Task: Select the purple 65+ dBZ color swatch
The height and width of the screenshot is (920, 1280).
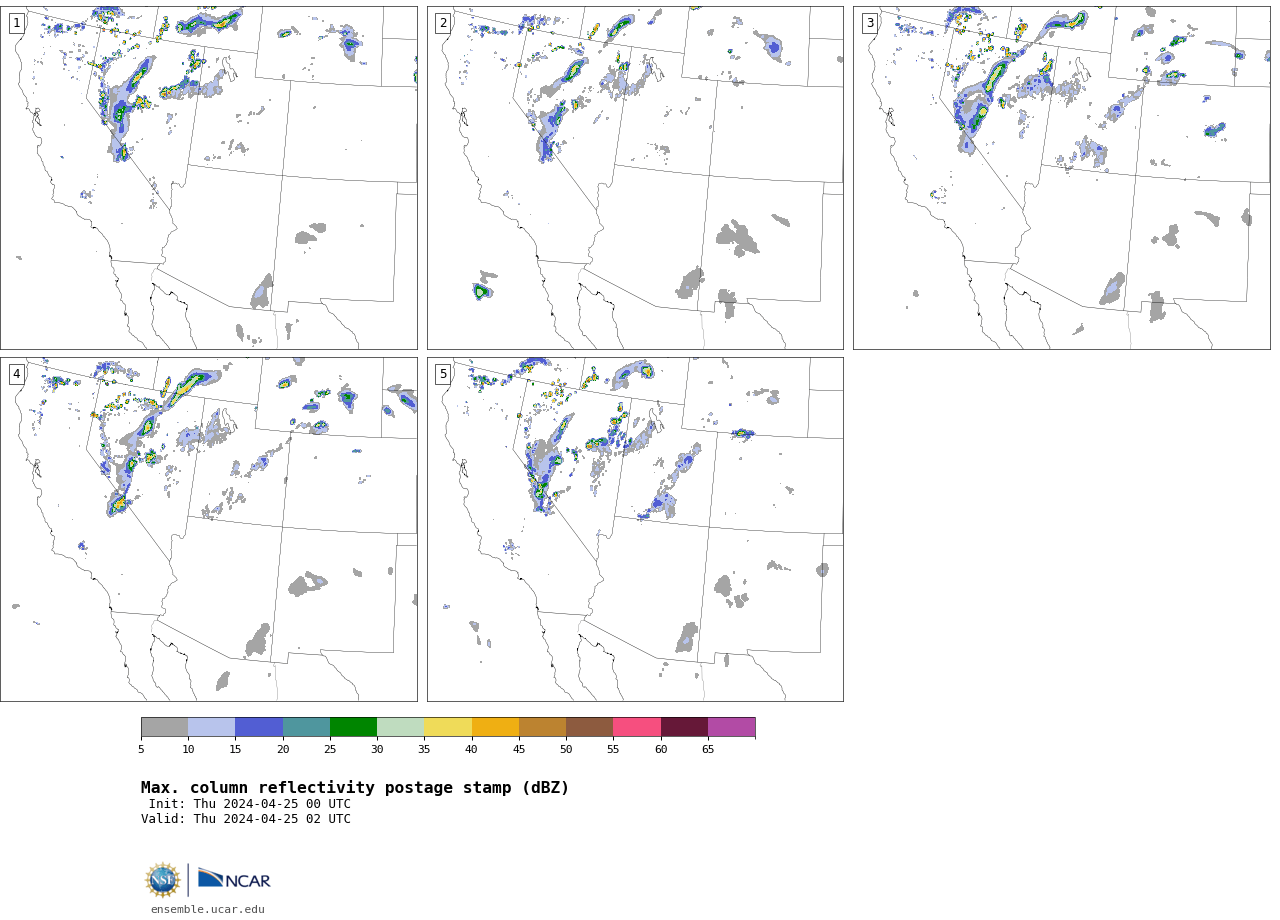Action: pyautogui.click(x=732, y=727)
